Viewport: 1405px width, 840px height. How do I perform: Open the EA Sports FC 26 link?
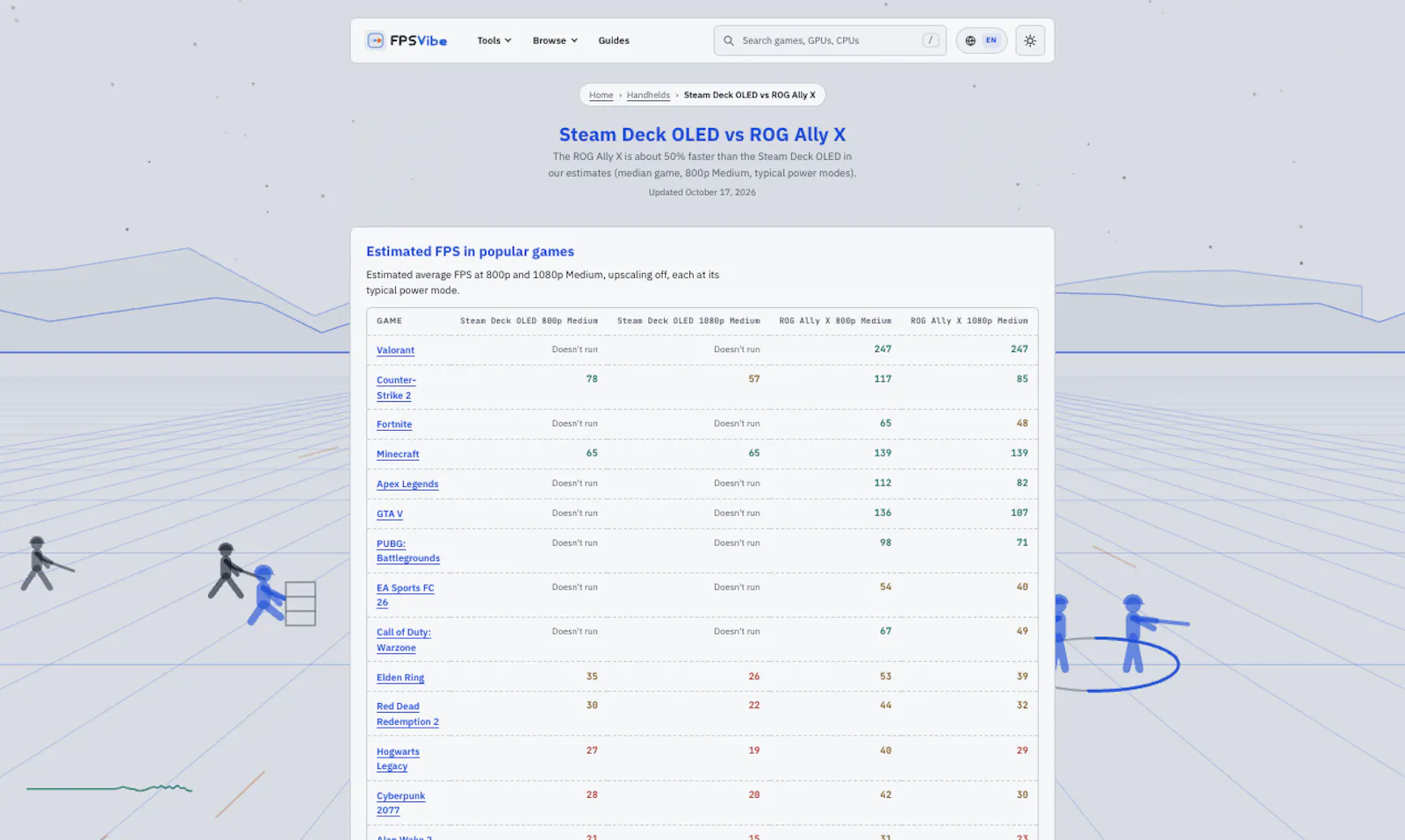tap(406, 595)
